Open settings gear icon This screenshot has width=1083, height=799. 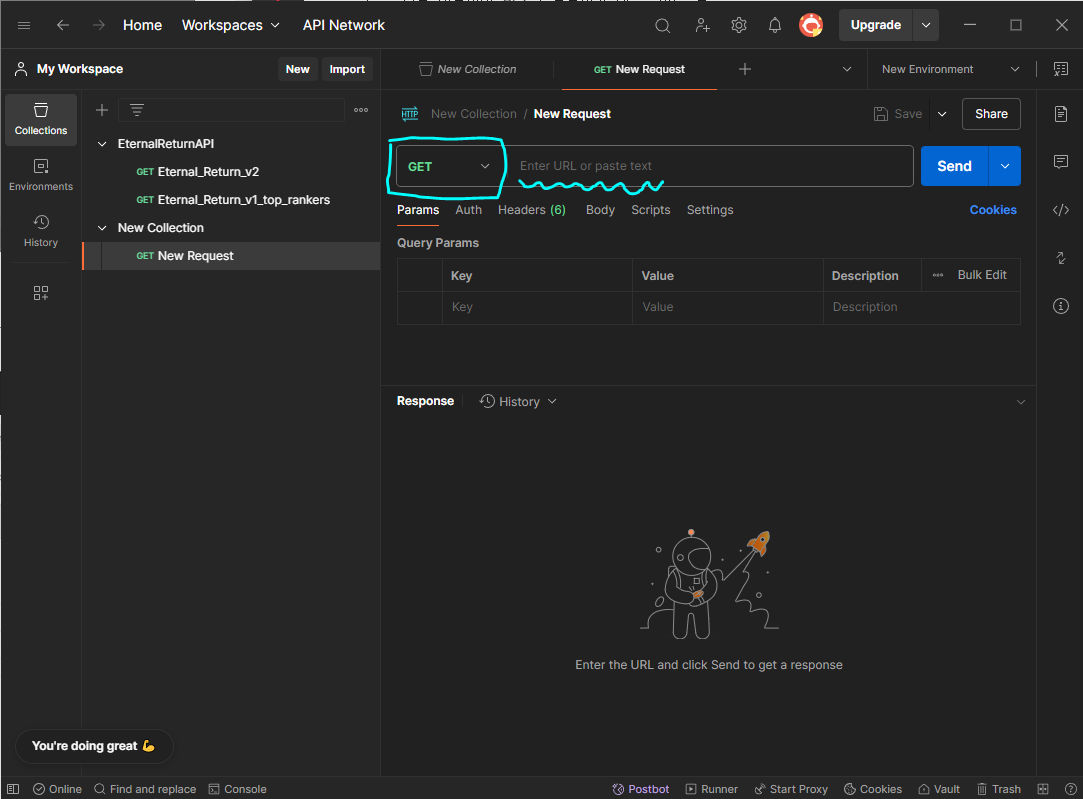pyautogui.click(x=738, y=26)
